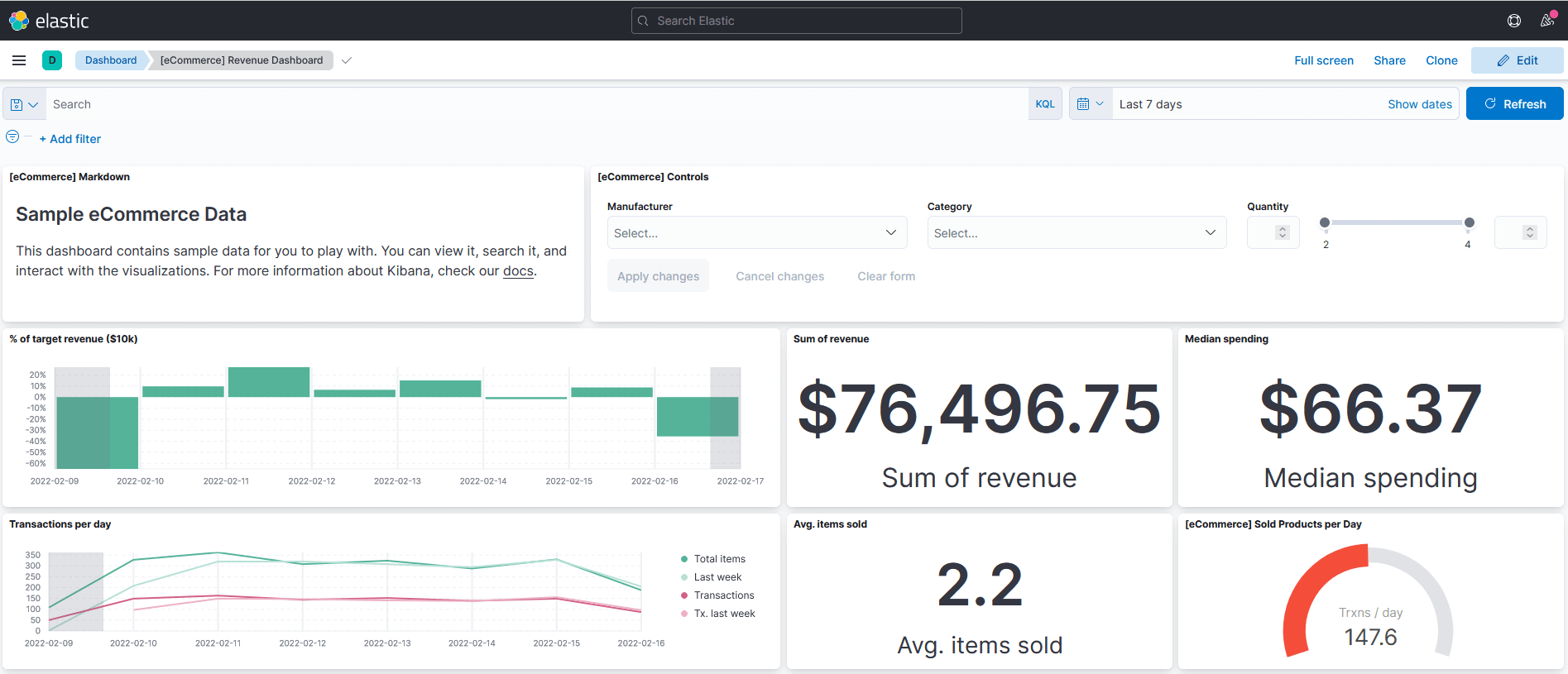Click the Edit button
Screen dimensions: 1568x674
[1517, 60]
